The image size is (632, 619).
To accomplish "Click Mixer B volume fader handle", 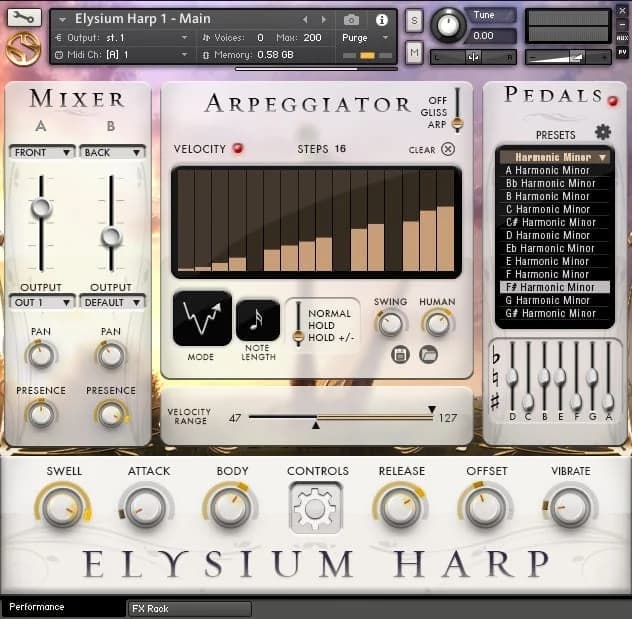I will click(111, 237).
